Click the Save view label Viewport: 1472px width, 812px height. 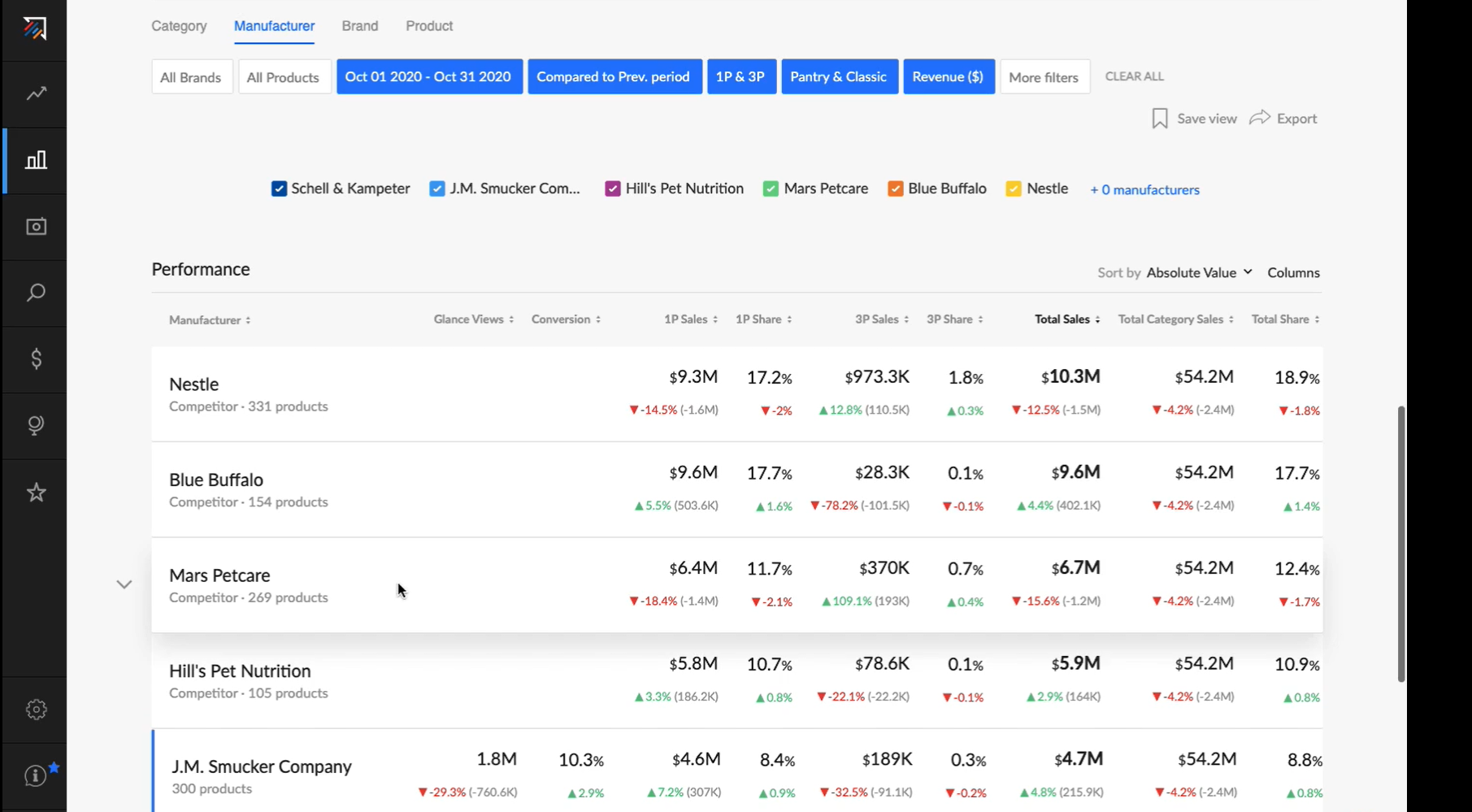click(x=1207, y=119)
